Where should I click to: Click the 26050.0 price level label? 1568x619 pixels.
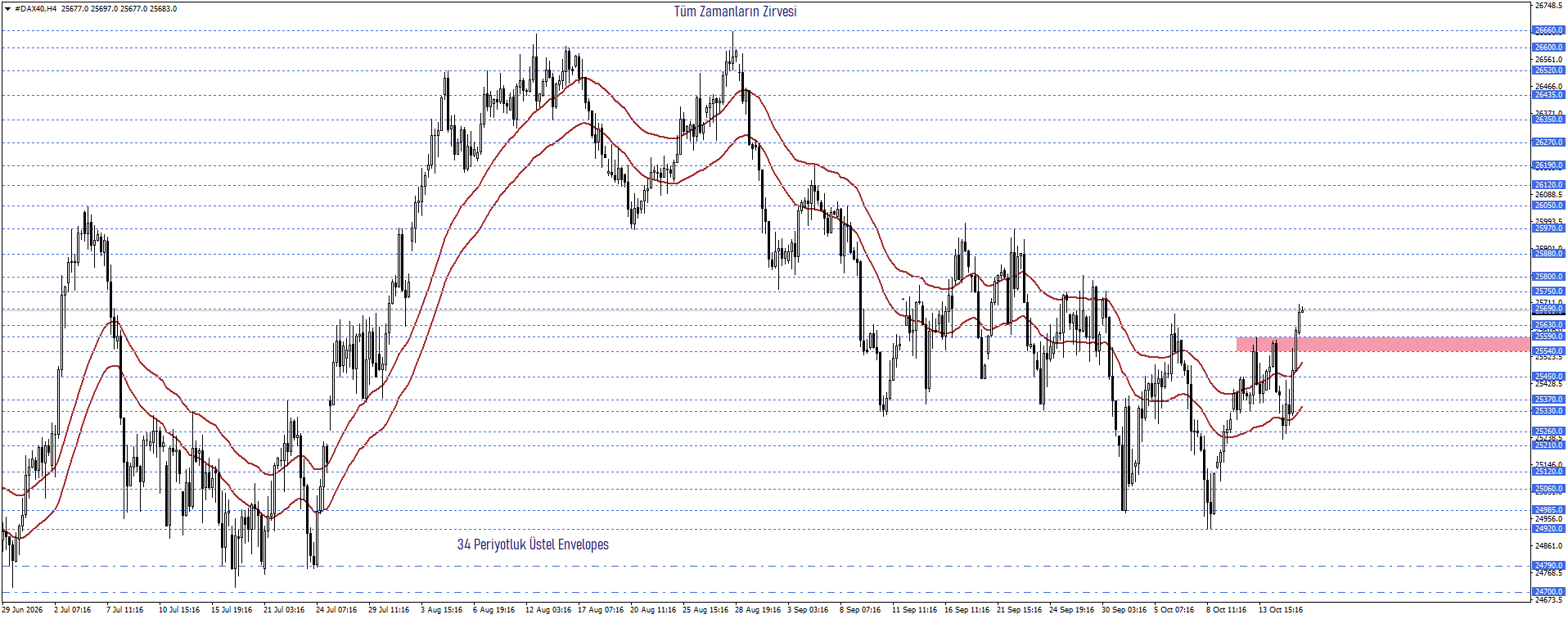[x=1548, y=206]
